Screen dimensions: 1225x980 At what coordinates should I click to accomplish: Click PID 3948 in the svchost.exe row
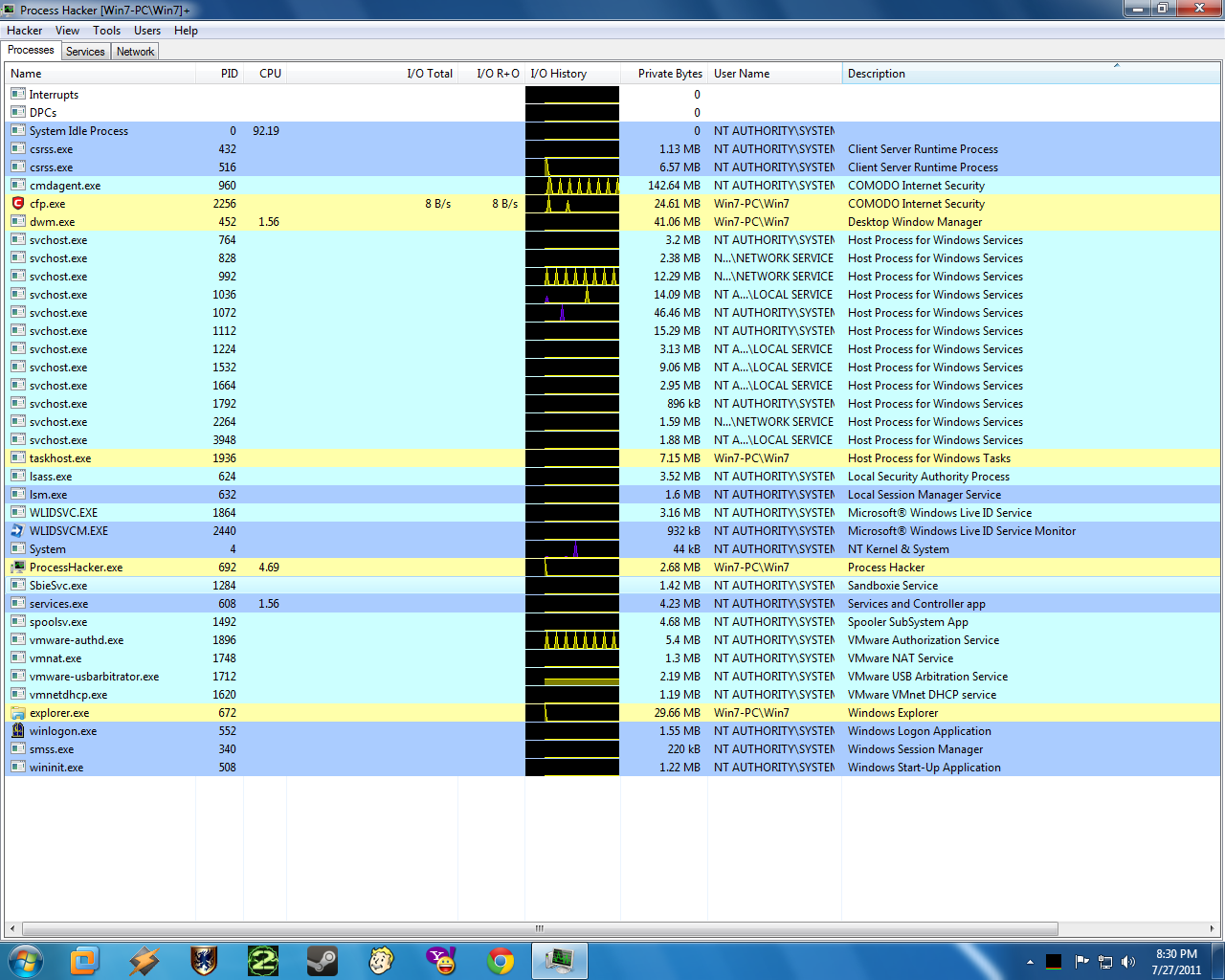(224, 440)
